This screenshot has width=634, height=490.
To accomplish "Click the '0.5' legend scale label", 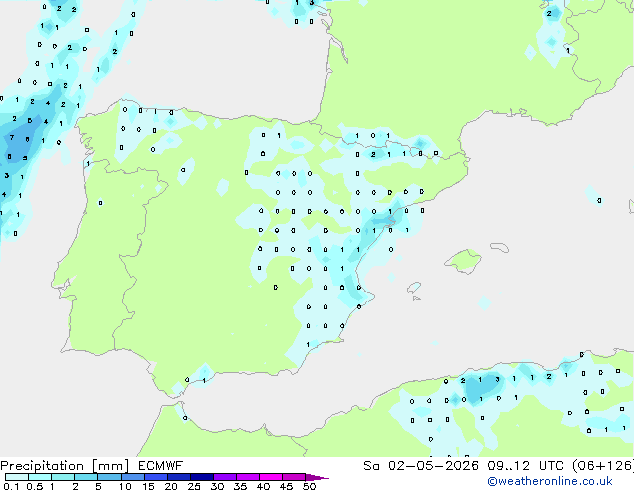I will coord(35,486).
